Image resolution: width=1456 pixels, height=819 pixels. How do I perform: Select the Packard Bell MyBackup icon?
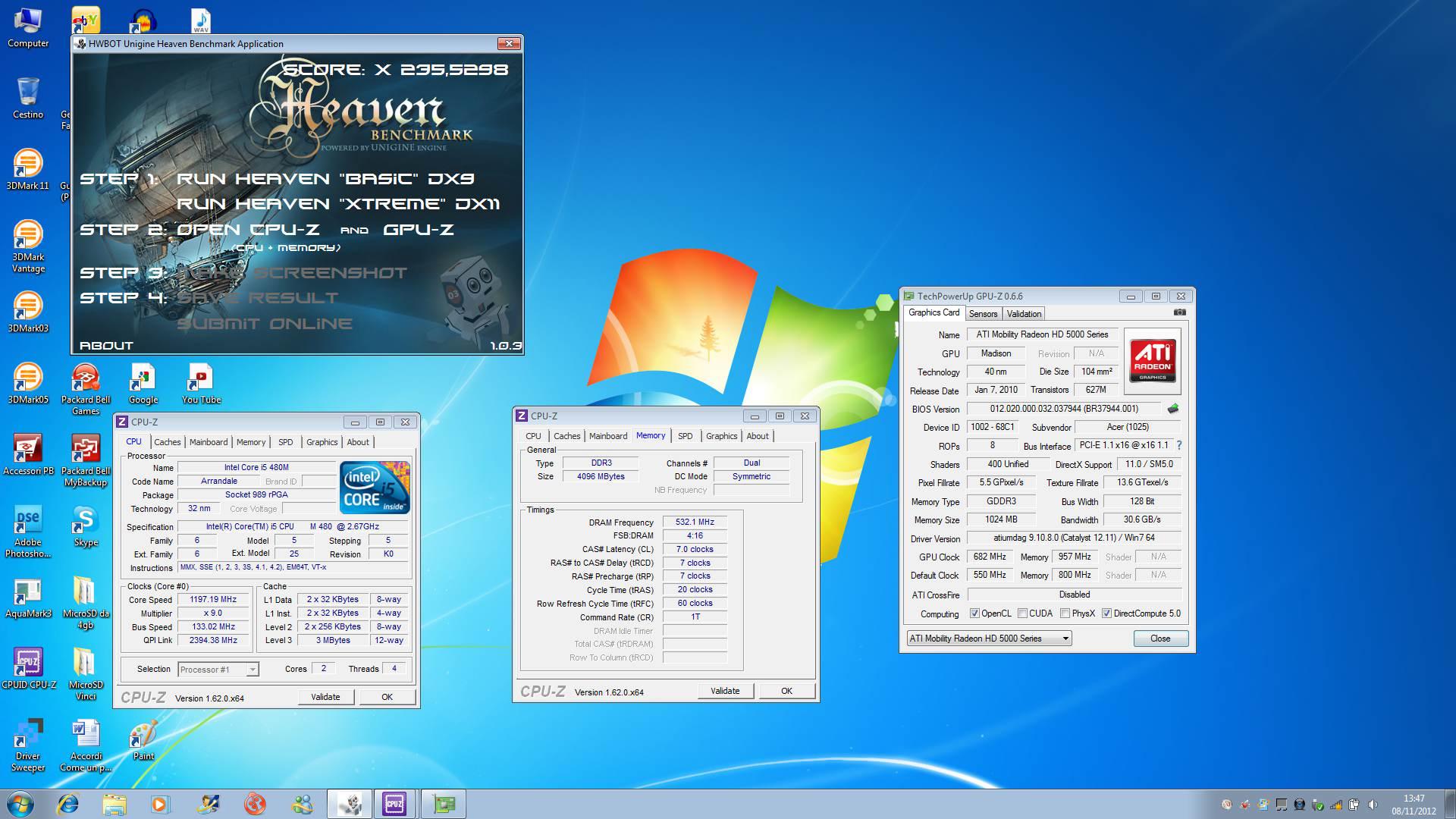coord(86,460)
